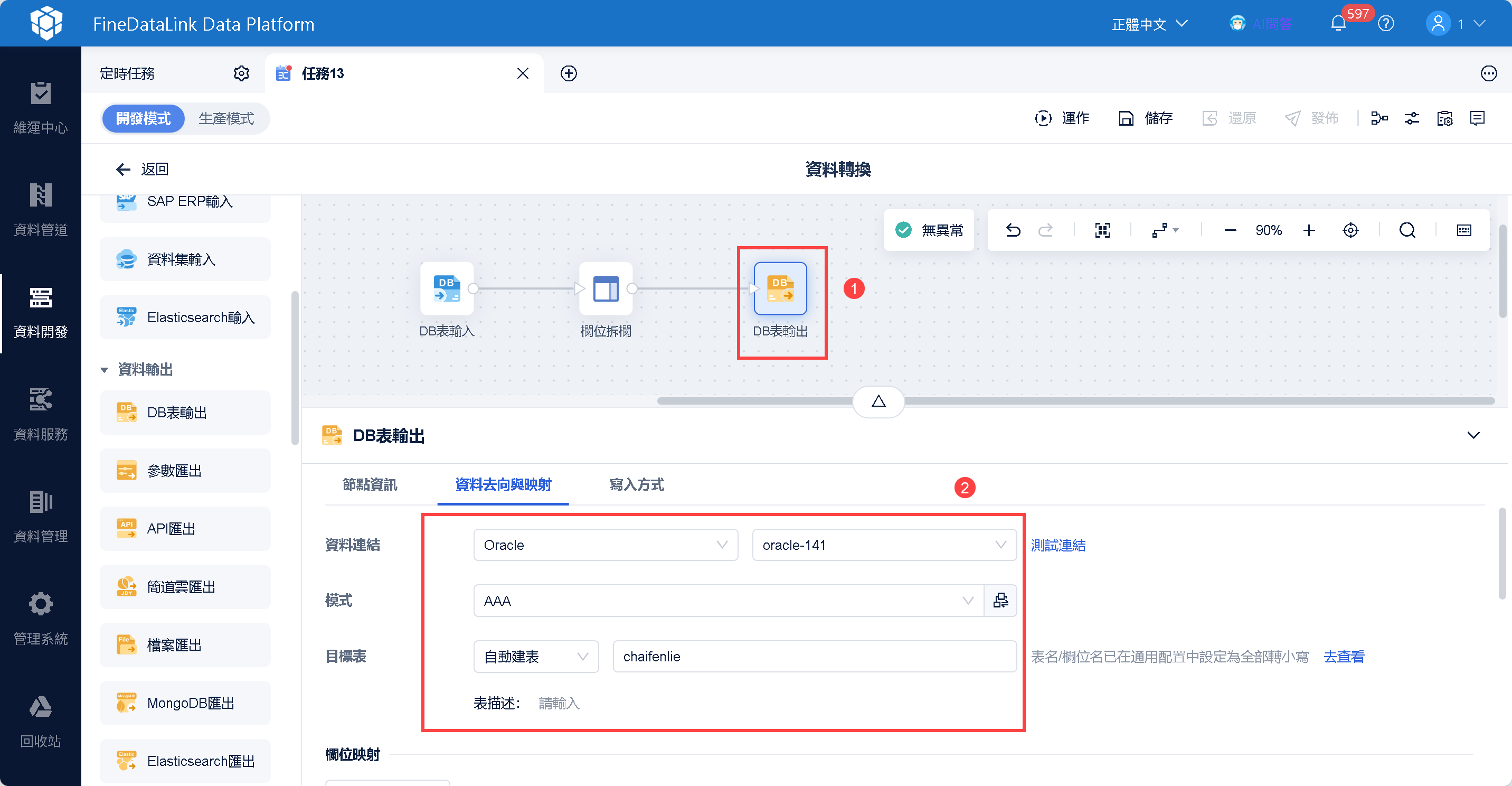The width and height of the screenshot is (1512, 786).
Task: Select the 欄位拆欄 node on canvas
Action: [606, 289]
